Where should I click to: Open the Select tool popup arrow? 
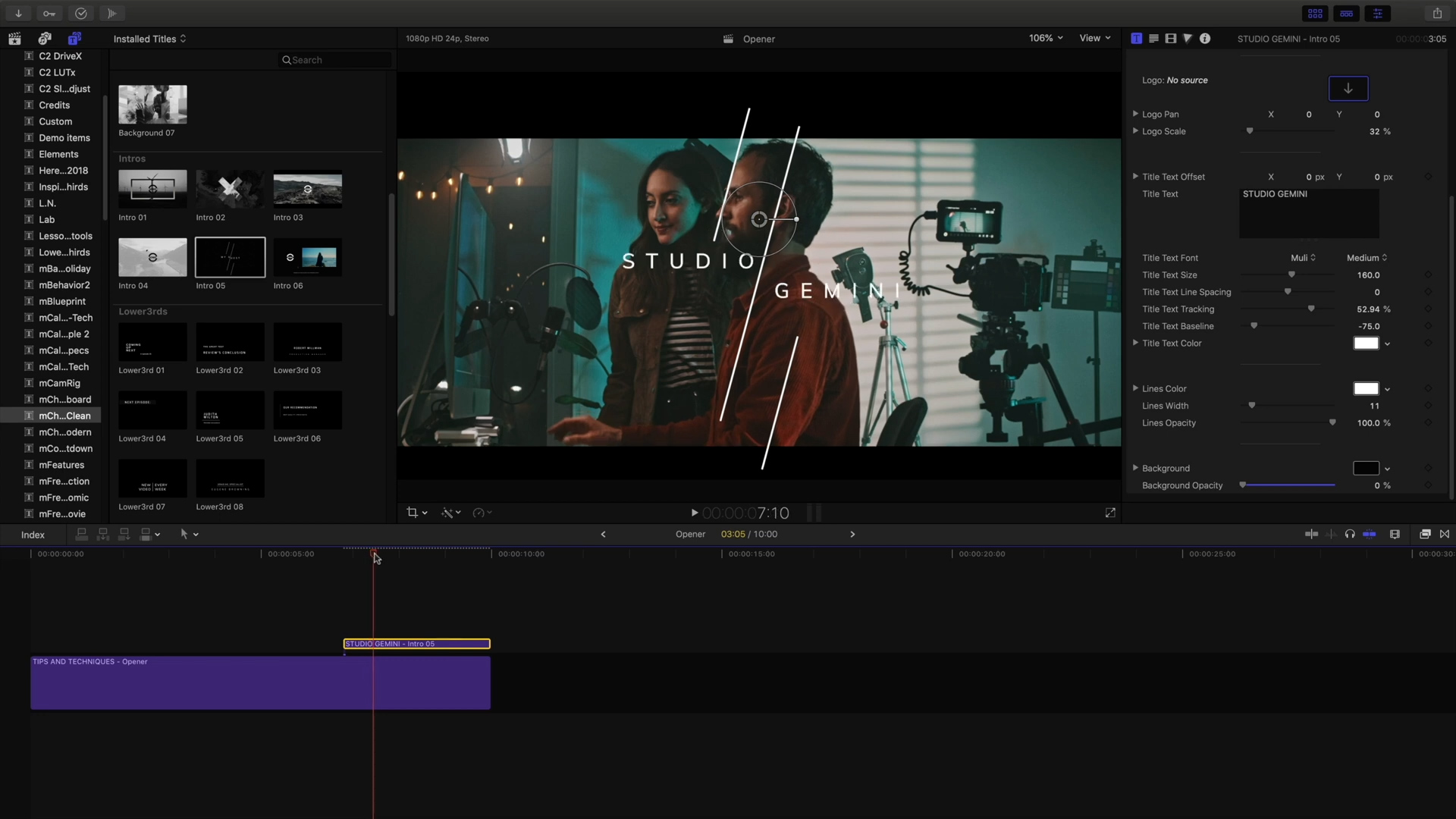(196, 535)
